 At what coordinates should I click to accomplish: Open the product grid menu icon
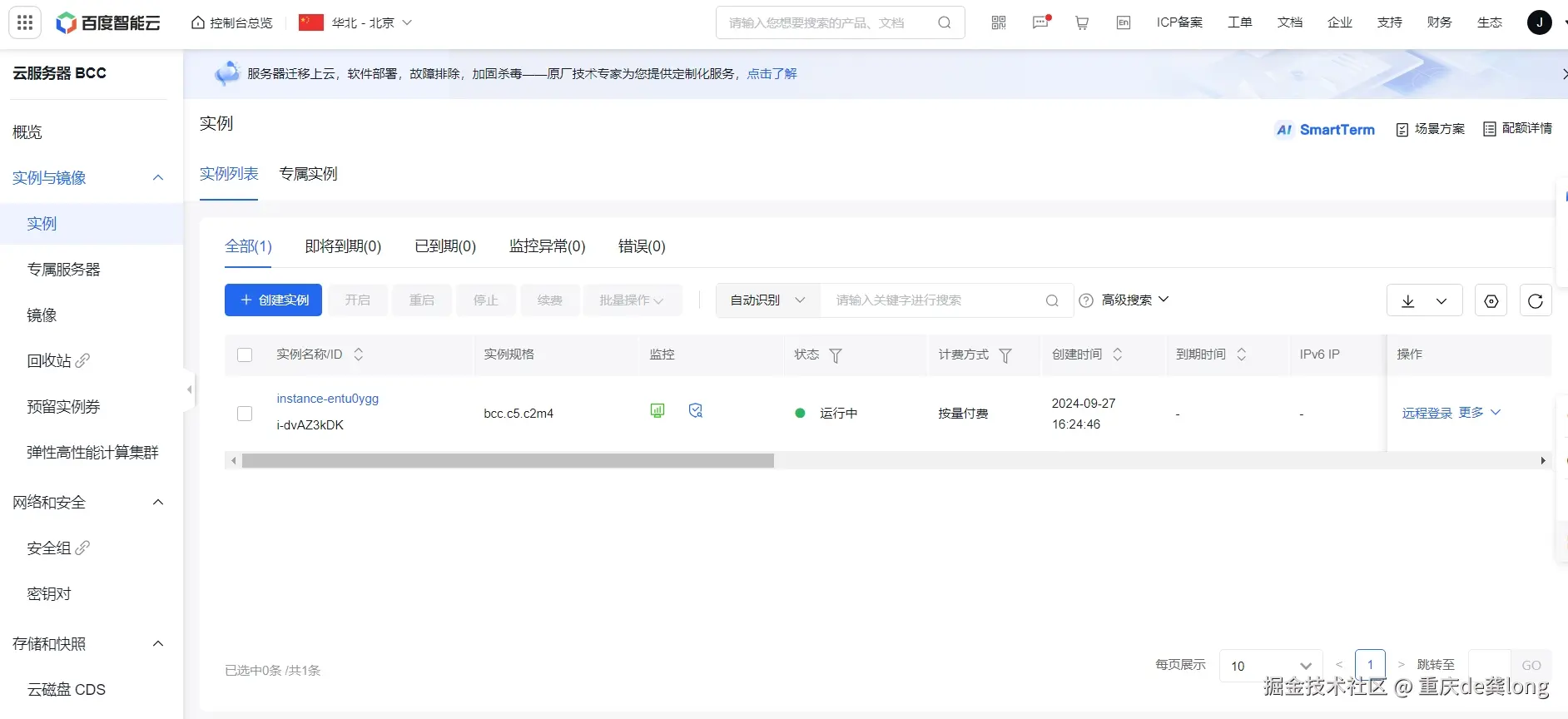[25, 22]
